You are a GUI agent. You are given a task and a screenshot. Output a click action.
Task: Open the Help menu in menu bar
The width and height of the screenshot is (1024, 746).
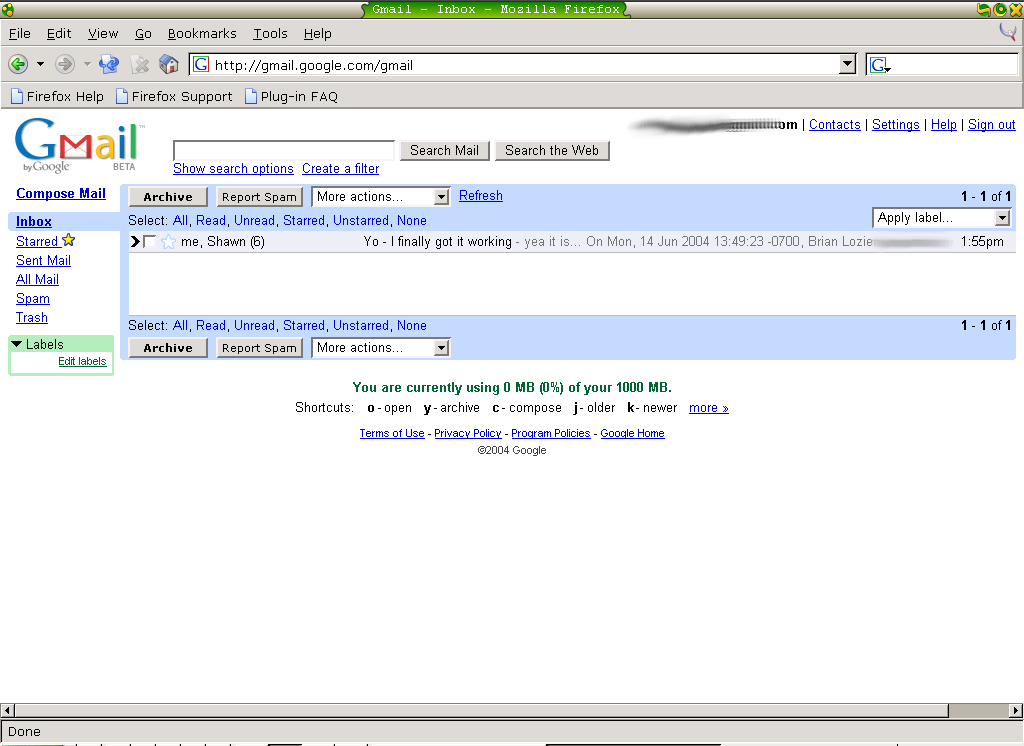coord(317,33)
